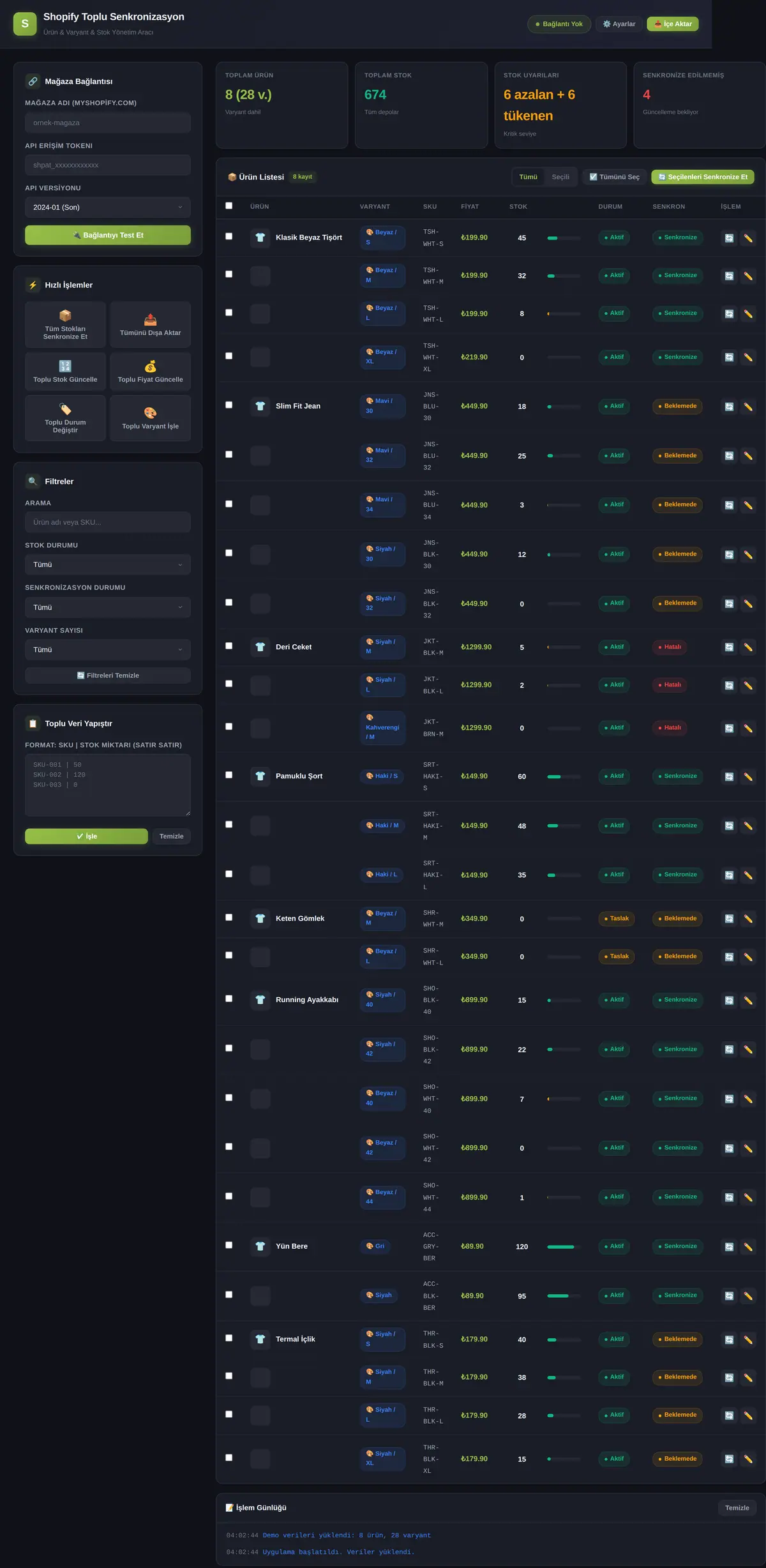Clear log with İşlem Günlüğü Temizle button

(x=737, y=1508)
